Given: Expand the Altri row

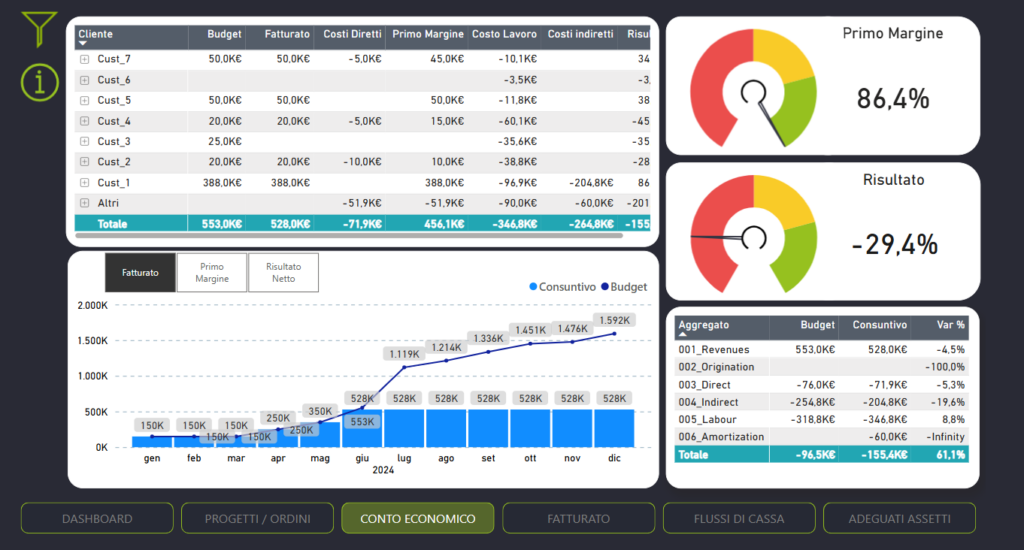Looking at the screenshot, I should point(84,203).
